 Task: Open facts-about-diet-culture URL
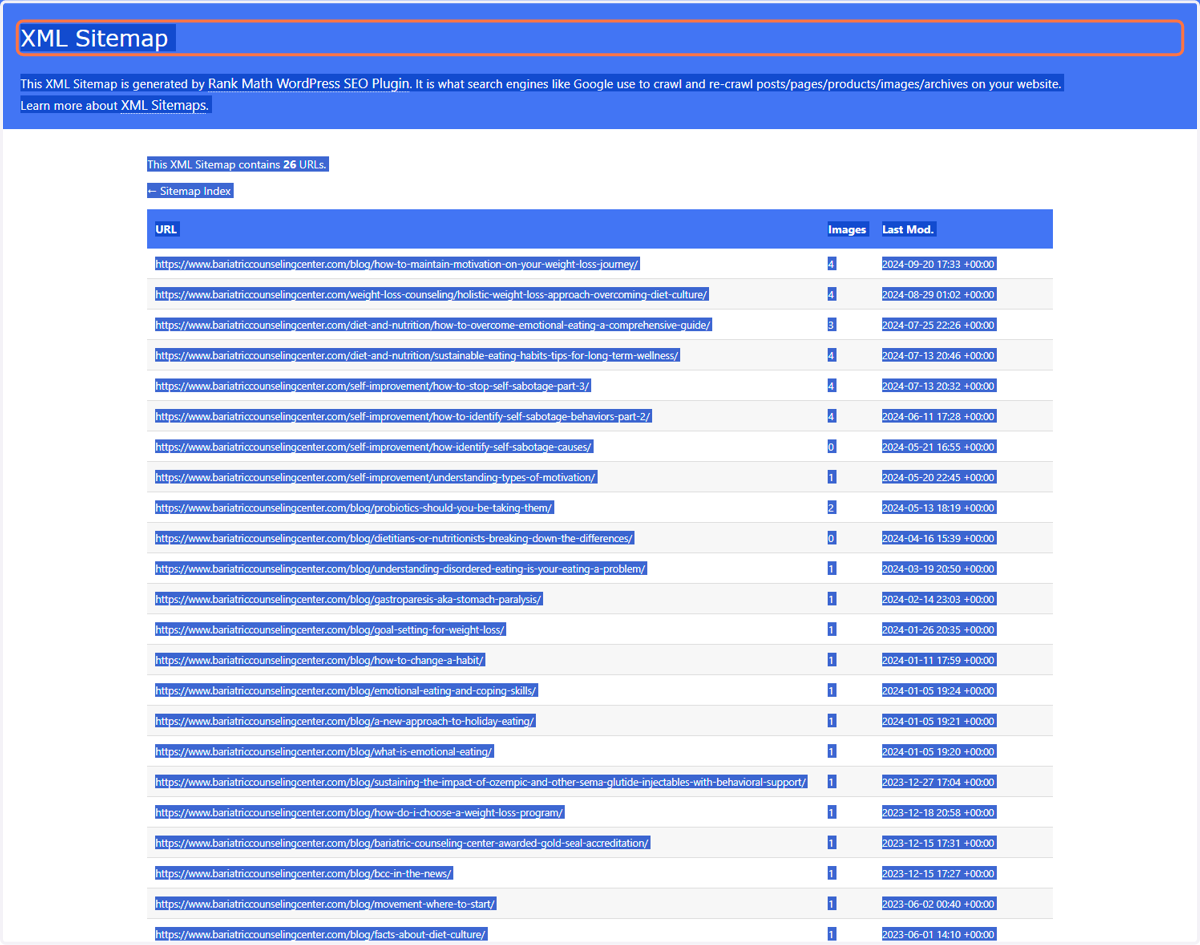pyautogui.click(x=321, y=935)
